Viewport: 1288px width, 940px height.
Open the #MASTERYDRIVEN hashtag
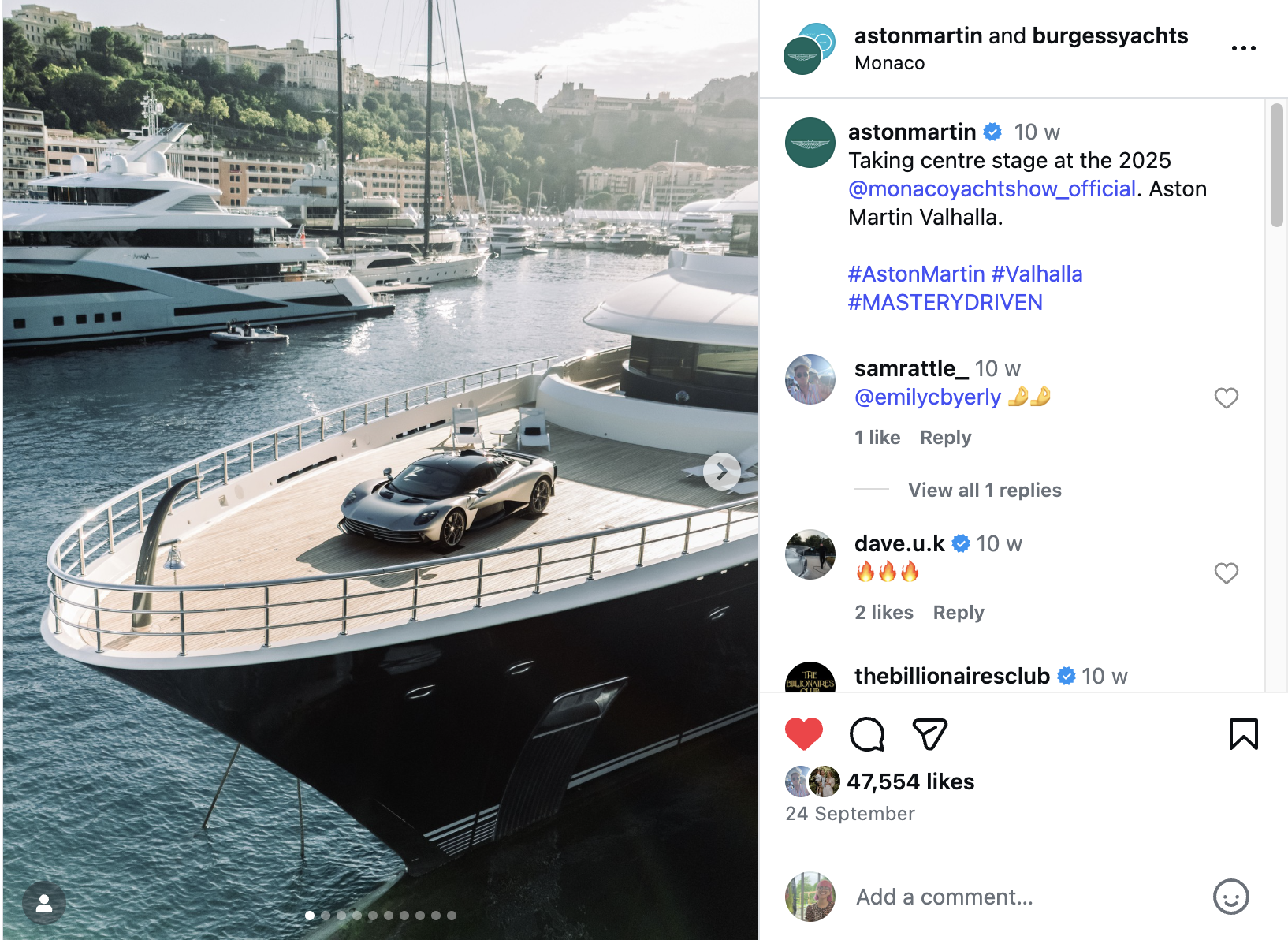[x=945, y=303]
